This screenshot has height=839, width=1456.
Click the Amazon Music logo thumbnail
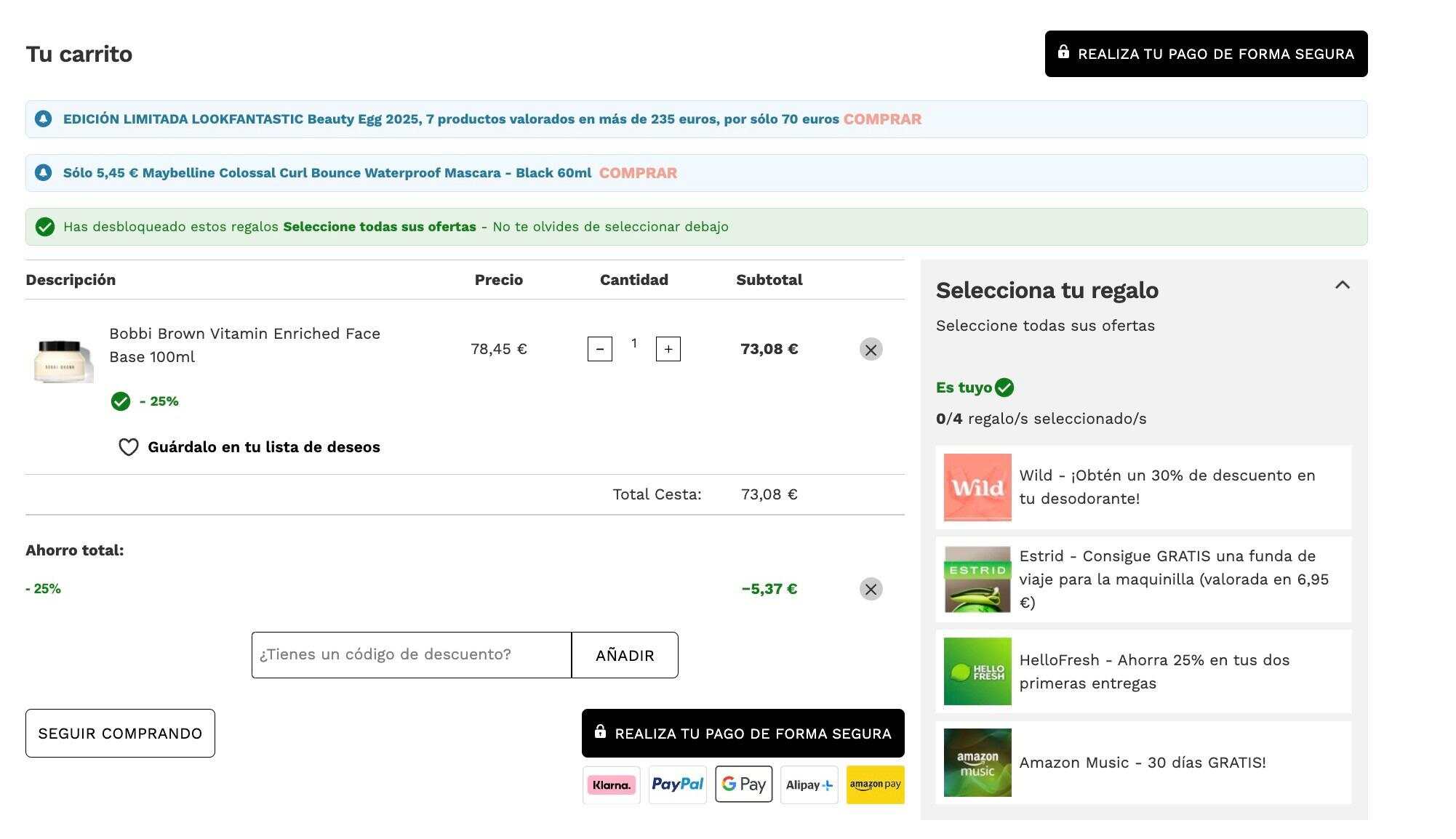click(977, 763)
